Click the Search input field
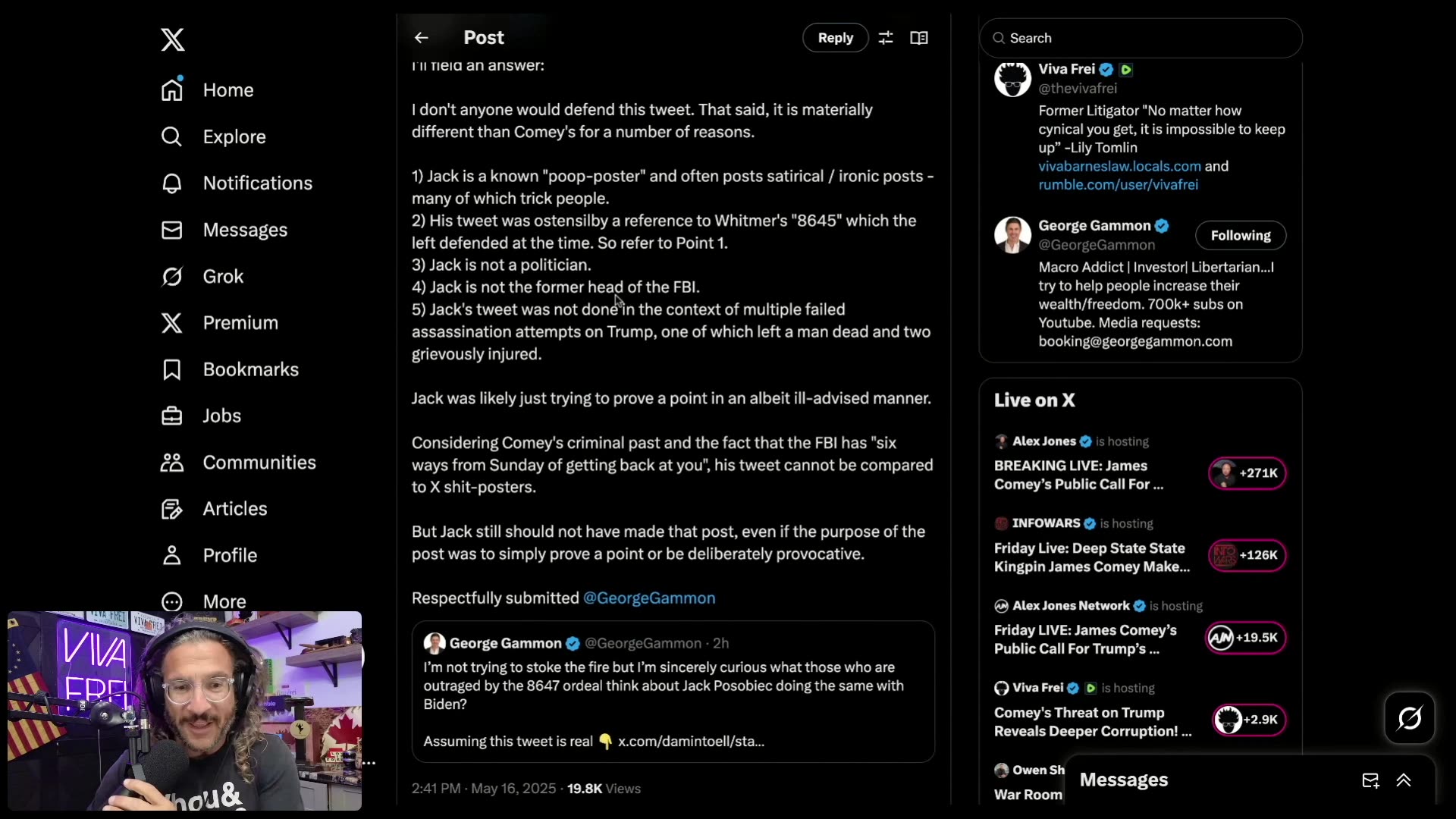This screenshot has height=819, width=1456. point(1141,38)
